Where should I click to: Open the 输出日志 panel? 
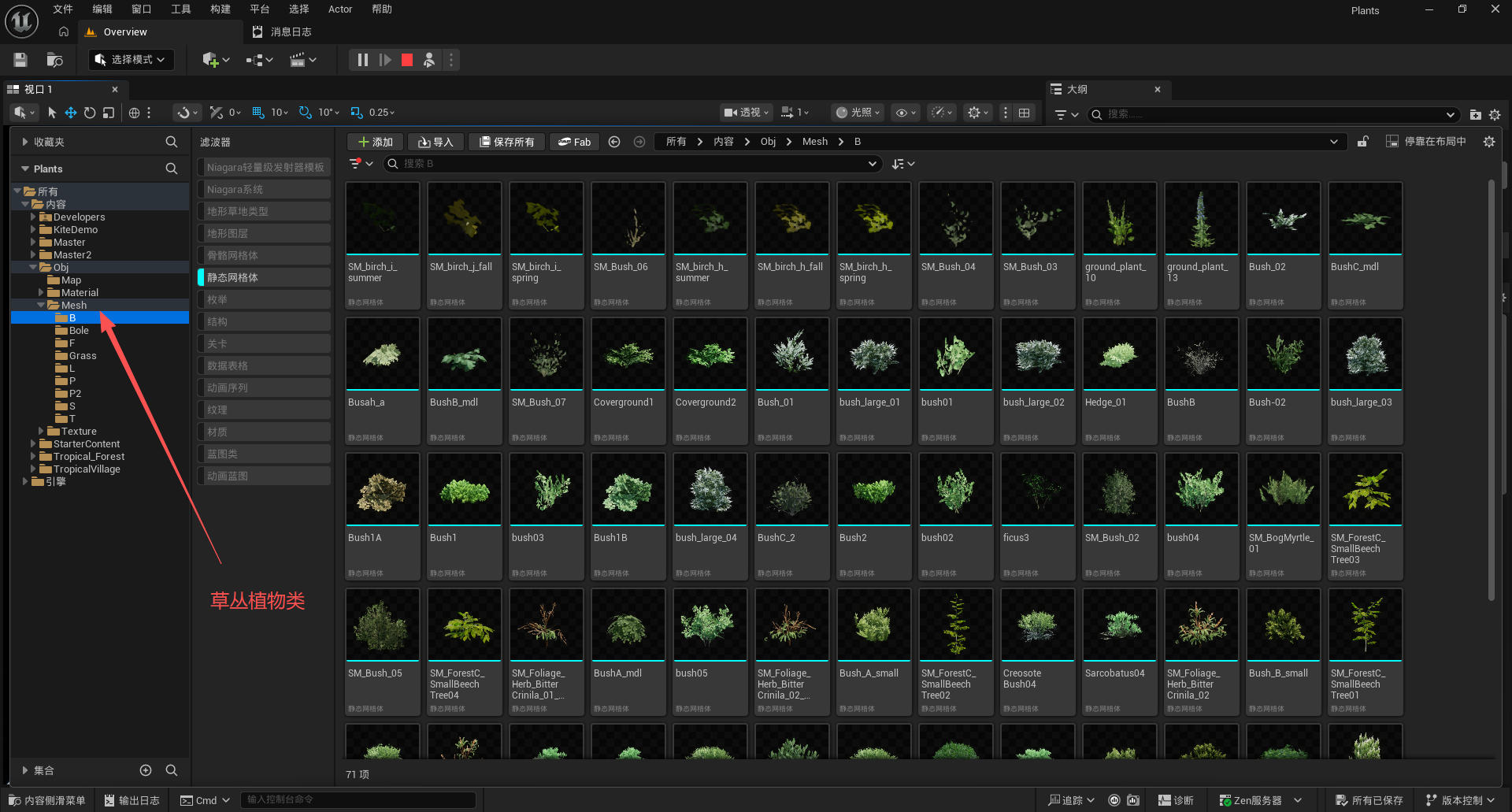132,800
